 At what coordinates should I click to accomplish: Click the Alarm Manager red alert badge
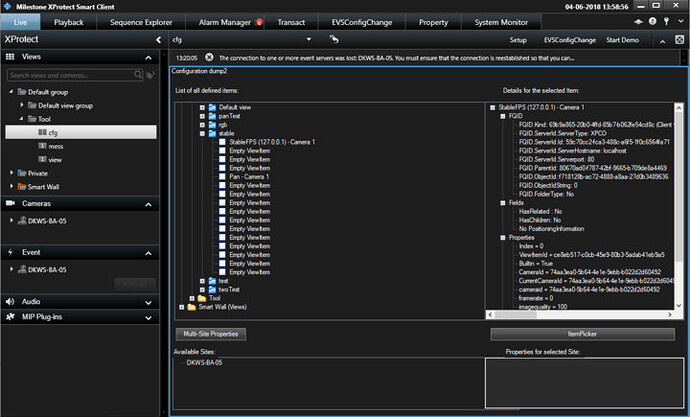(x=259, y=22)
